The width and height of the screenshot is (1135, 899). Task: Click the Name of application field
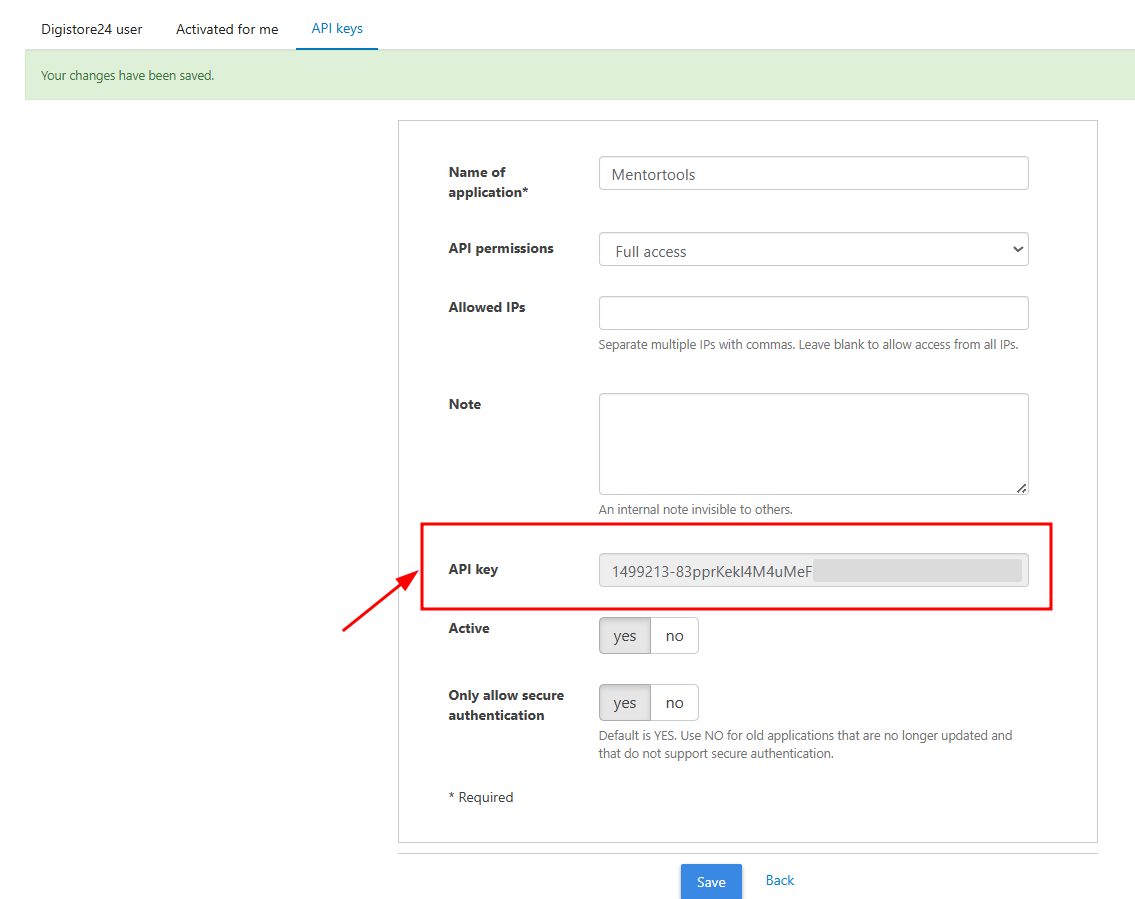(813, 174)
